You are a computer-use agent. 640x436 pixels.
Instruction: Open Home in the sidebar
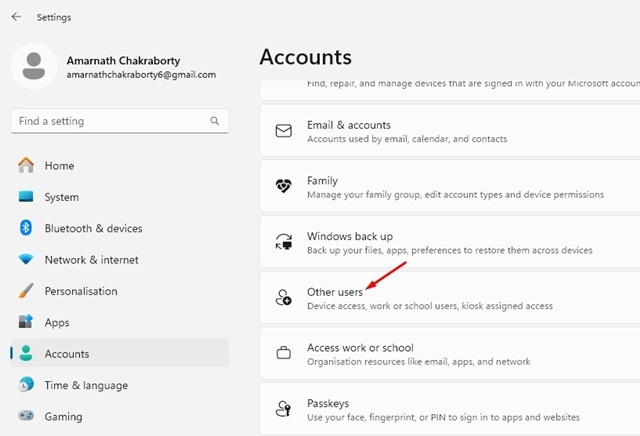click(120, 165)
